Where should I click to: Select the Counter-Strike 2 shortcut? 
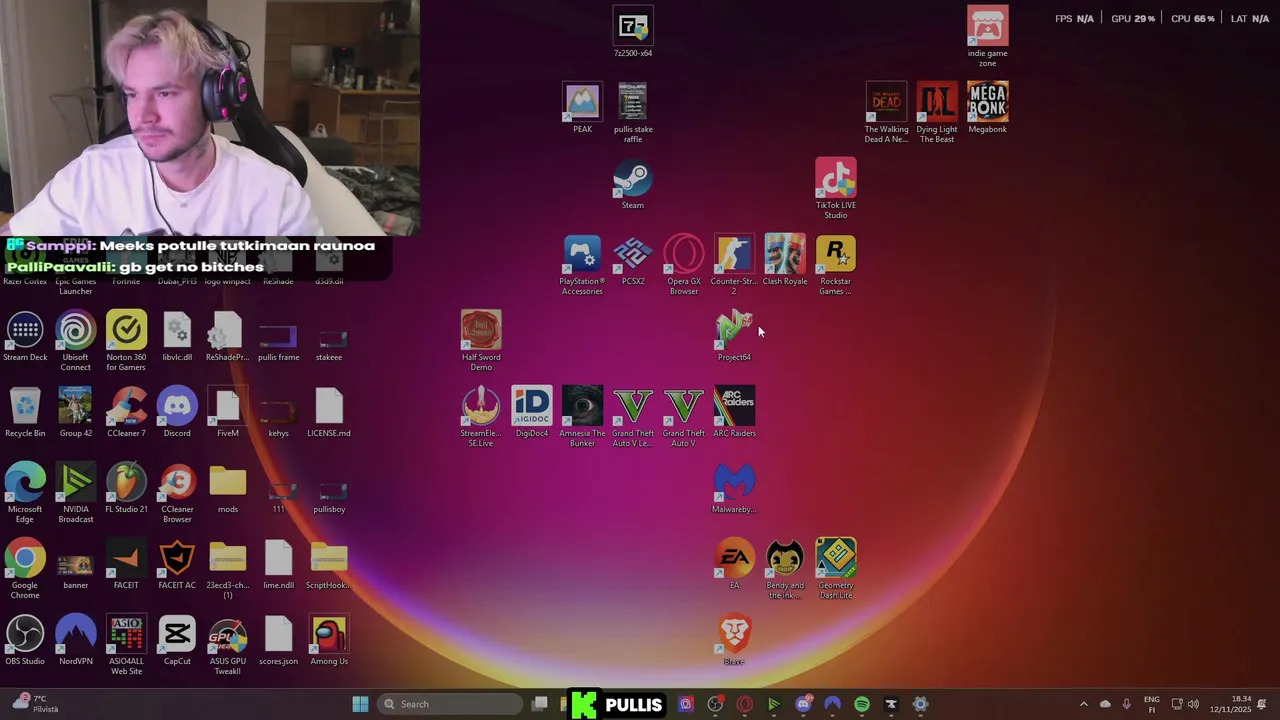(734, 265)
